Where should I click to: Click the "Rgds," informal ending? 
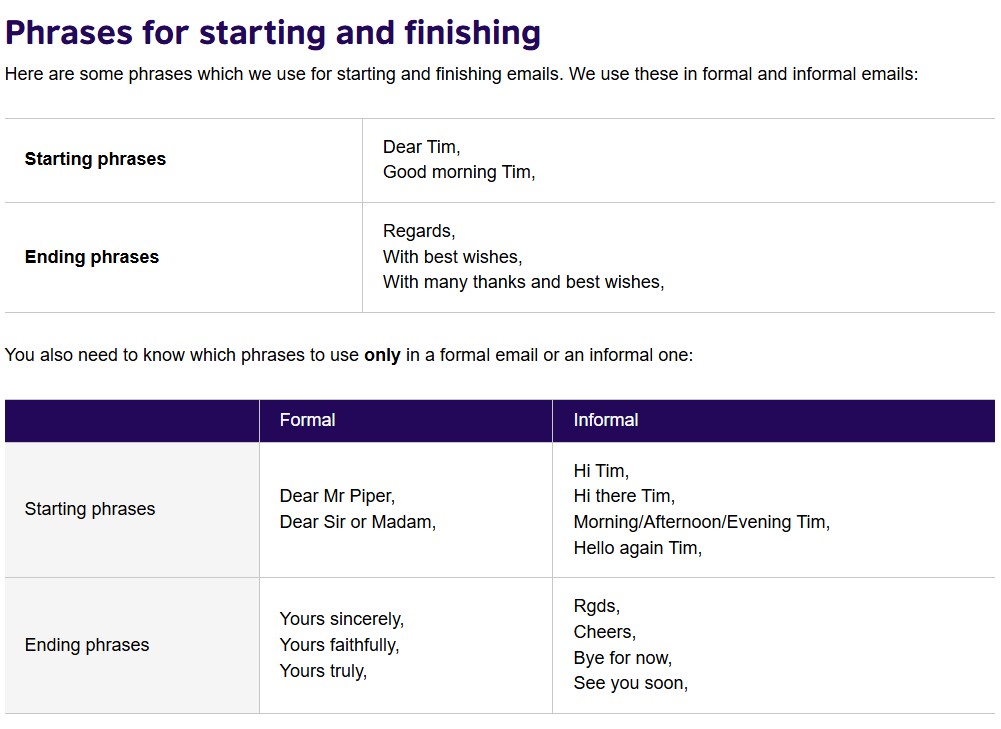[596, 606]
